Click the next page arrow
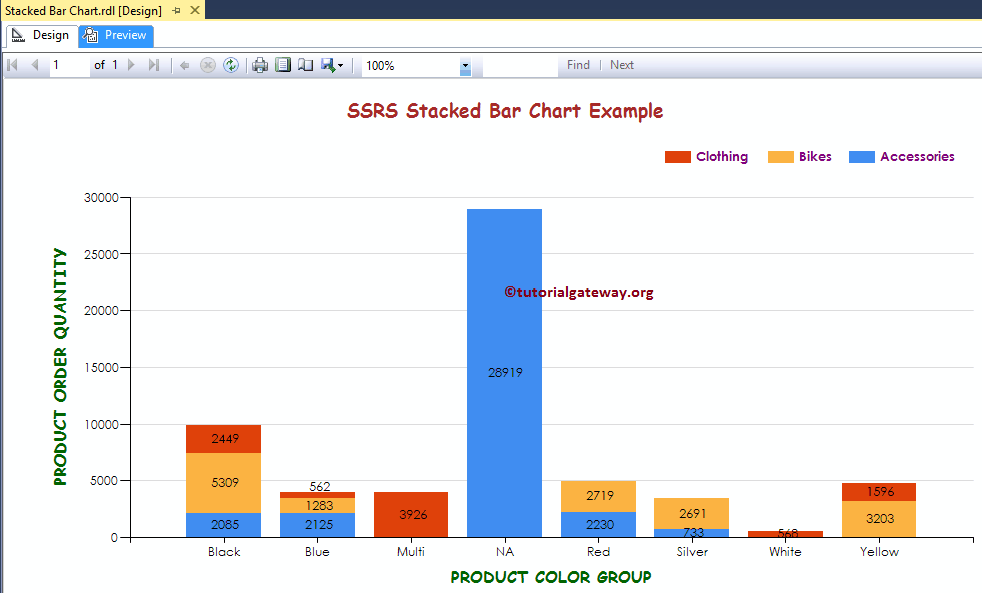 tap(129, 64)
